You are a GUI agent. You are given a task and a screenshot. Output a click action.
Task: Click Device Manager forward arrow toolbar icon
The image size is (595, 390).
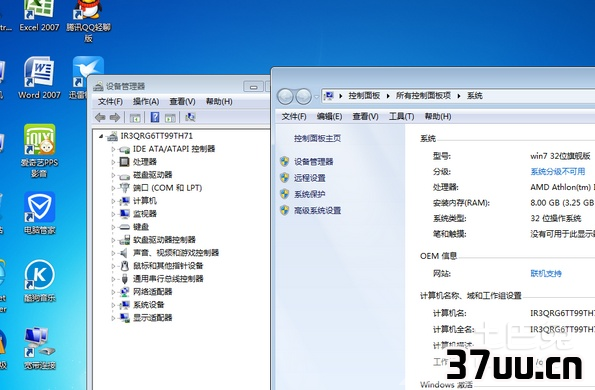pyautogui.click(x=115, y=118)
